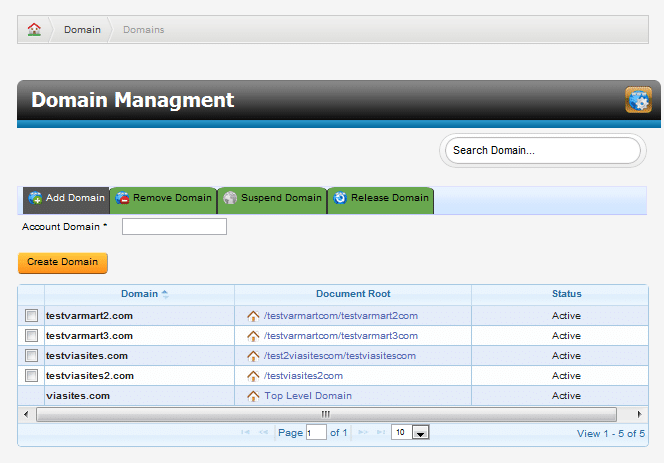664x463 pixels.
Task: Click the home icon in breadcrumb
Action: pos(34,29)
